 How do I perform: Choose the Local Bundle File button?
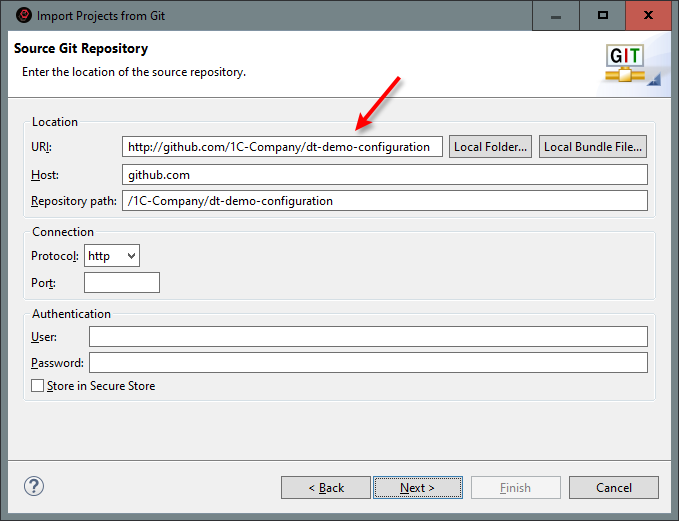[593, 147]
